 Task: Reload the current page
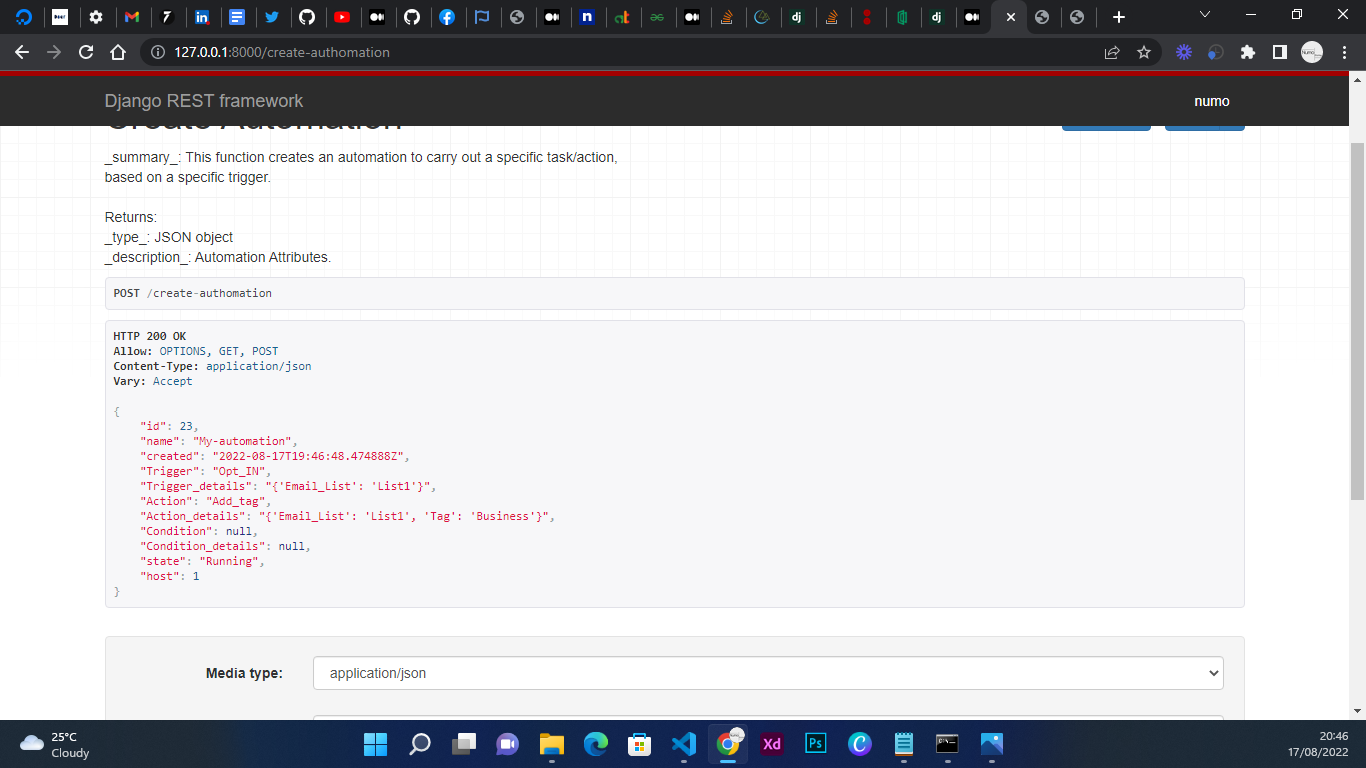86,52
